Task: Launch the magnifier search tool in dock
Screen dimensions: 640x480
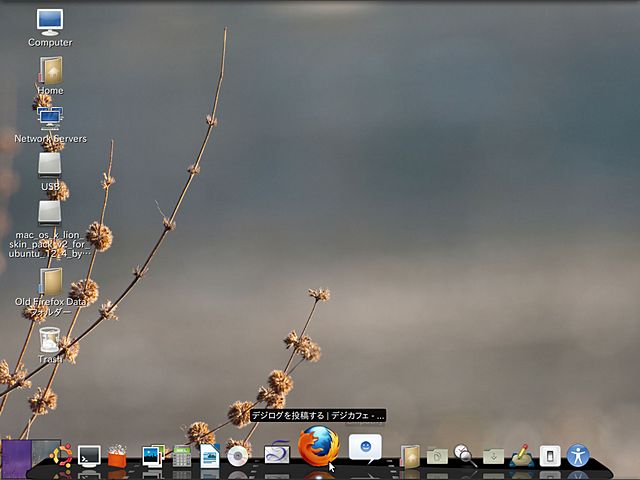Action: coord(465,456)
